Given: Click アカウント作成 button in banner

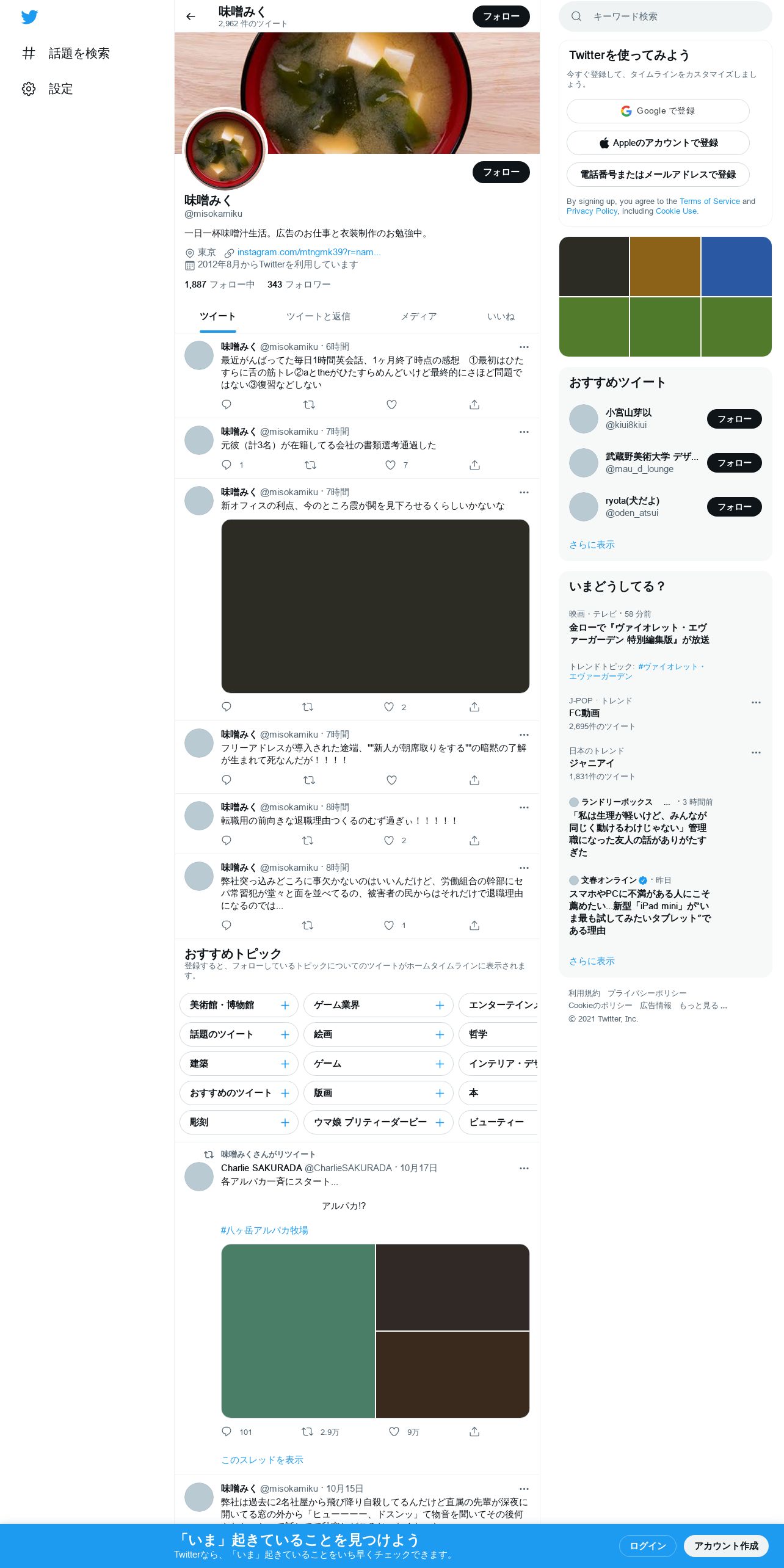Looking at the screenshot, I should pyautogui.click(x=726, y=1546).
